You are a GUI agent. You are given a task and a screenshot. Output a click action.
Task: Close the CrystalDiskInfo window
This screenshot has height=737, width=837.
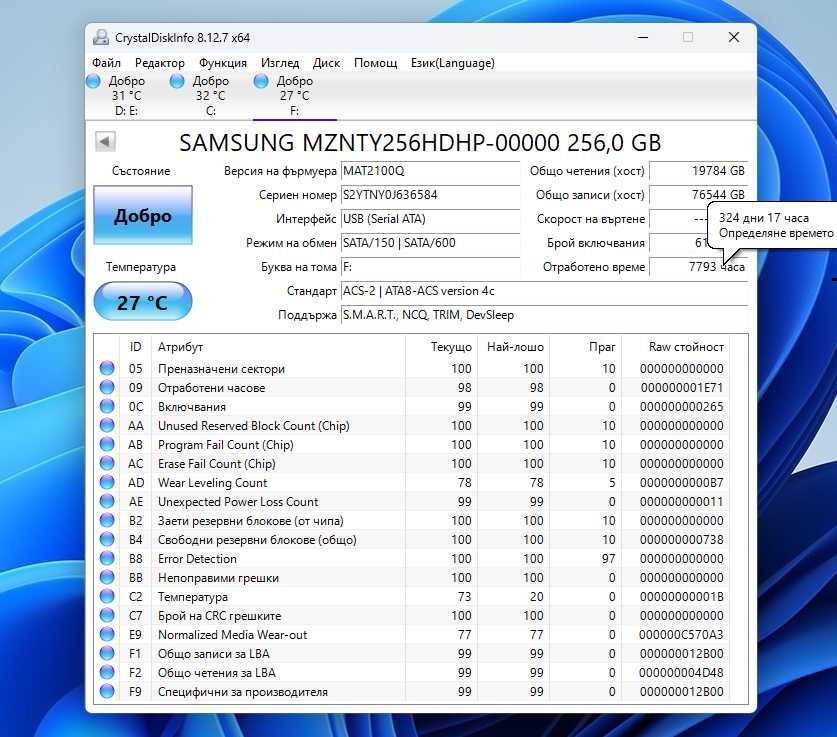point(734,37)
